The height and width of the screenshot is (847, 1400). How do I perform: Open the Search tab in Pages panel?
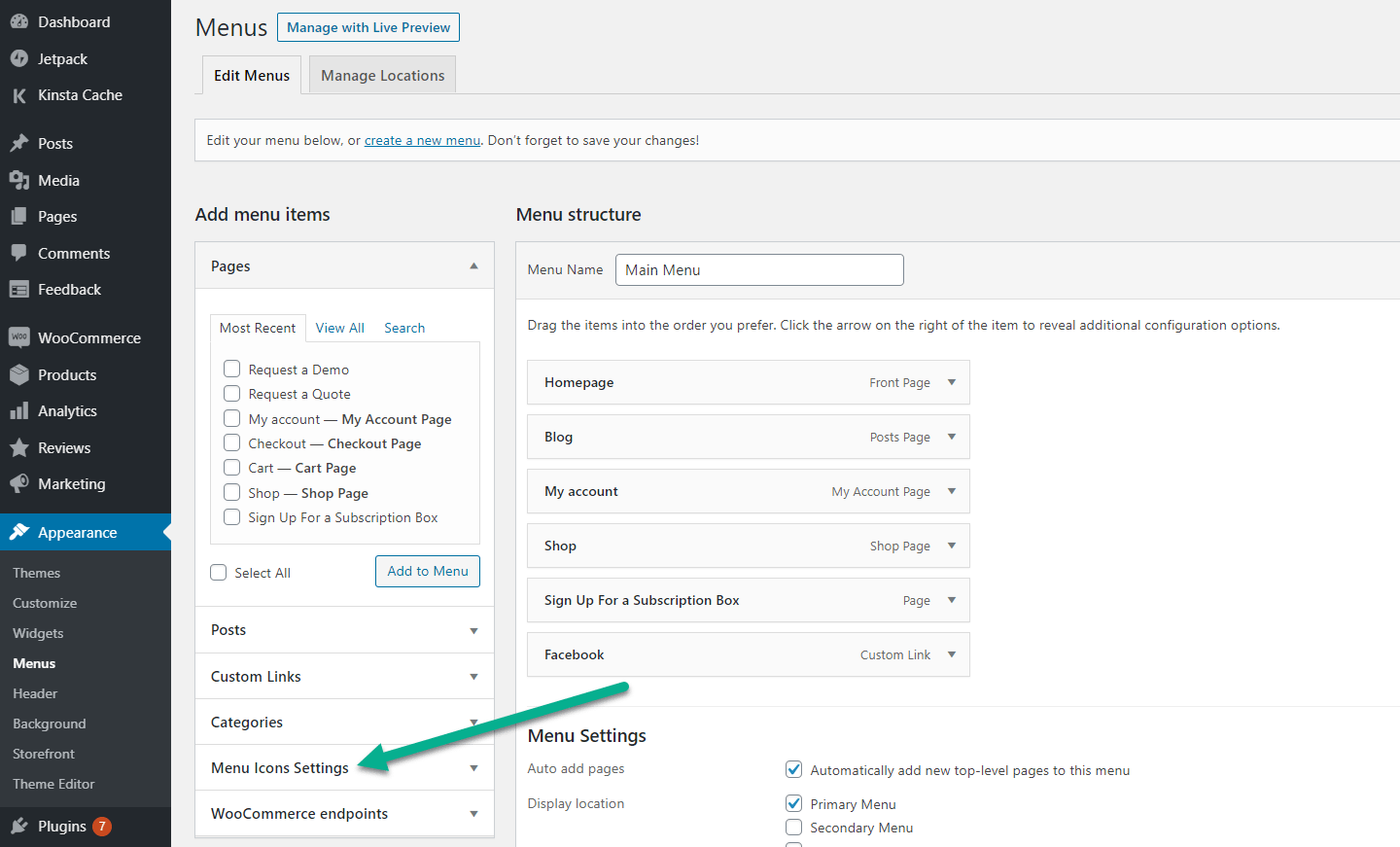(403, 328)
